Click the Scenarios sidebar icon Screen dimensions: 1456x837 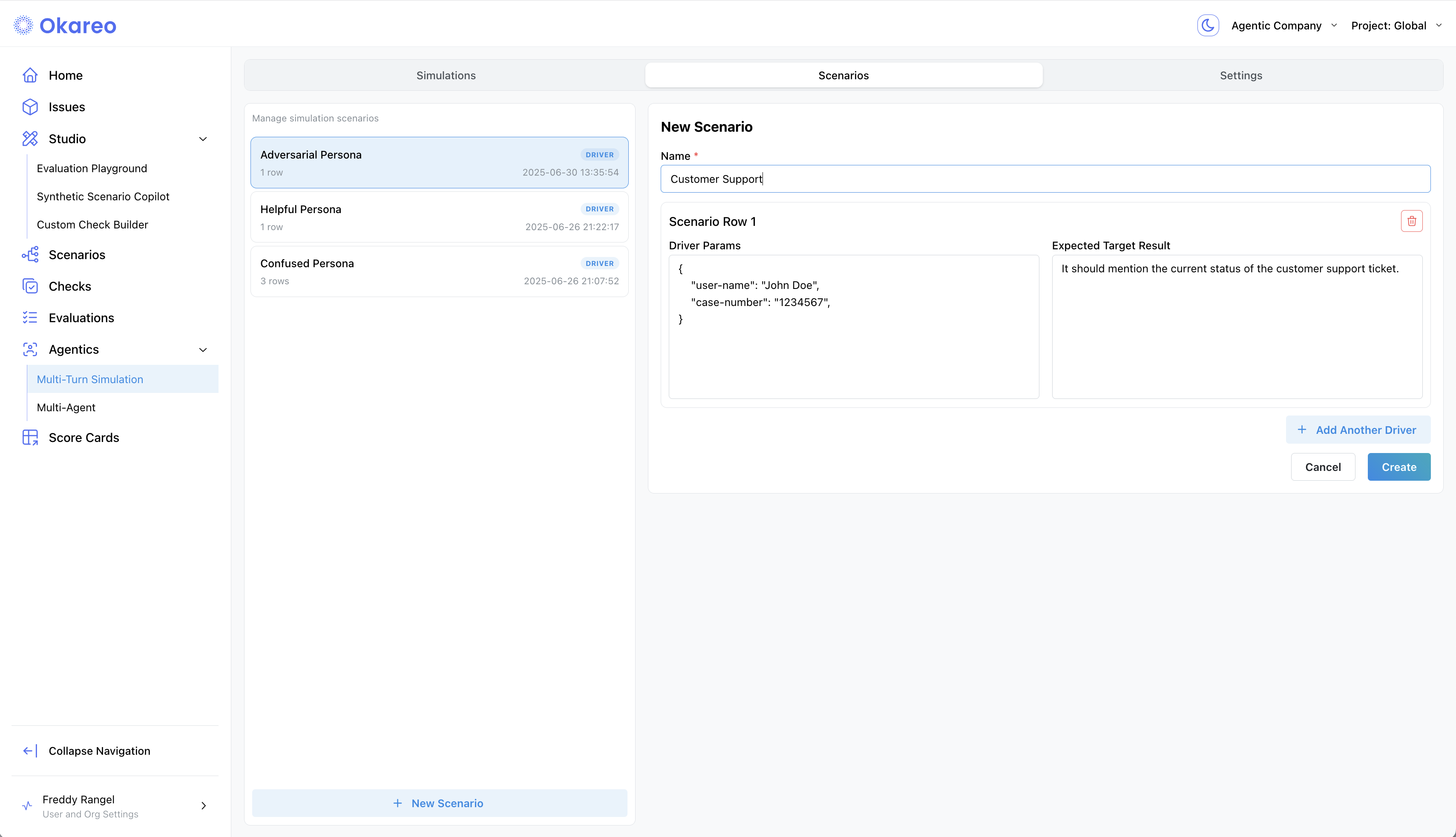pyautogui.click(x=30, y=255)
